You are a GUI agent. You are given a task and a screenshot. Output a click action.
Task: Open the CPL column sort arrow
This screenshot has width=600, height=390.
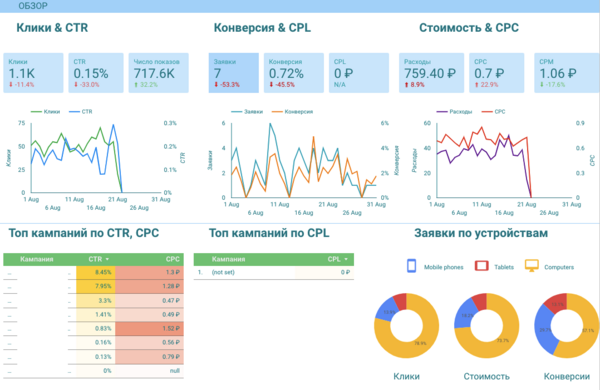click(x=346, y=259)
